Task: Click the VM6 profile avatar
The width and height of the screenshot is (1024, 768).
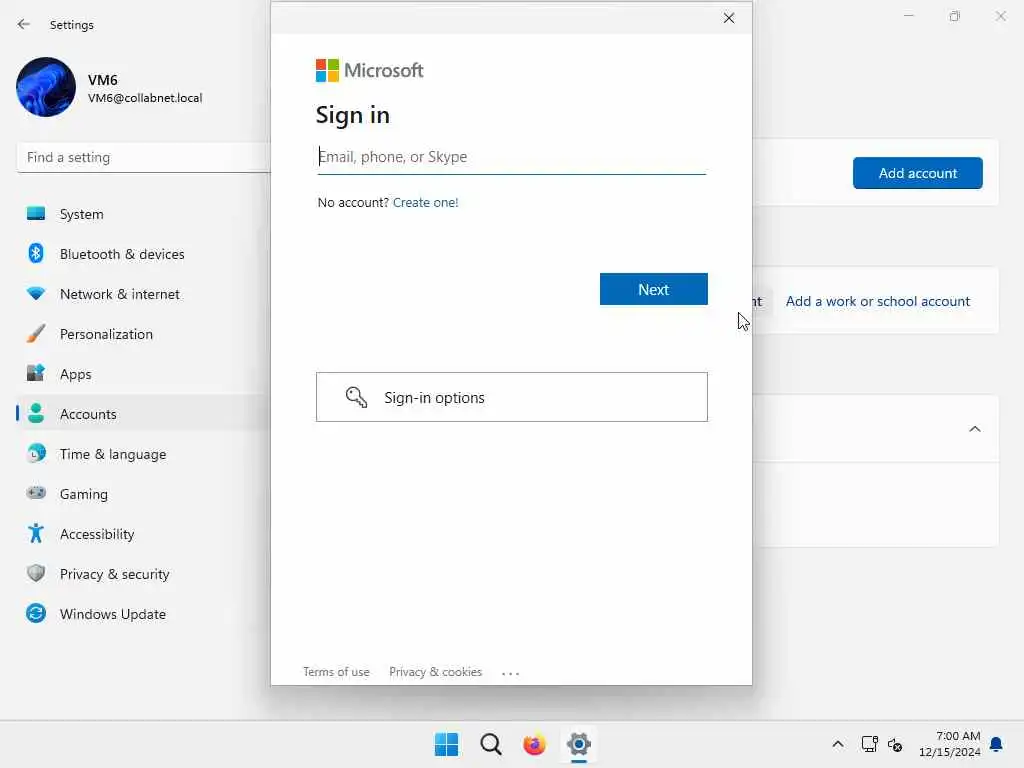Action: (46, 87)
